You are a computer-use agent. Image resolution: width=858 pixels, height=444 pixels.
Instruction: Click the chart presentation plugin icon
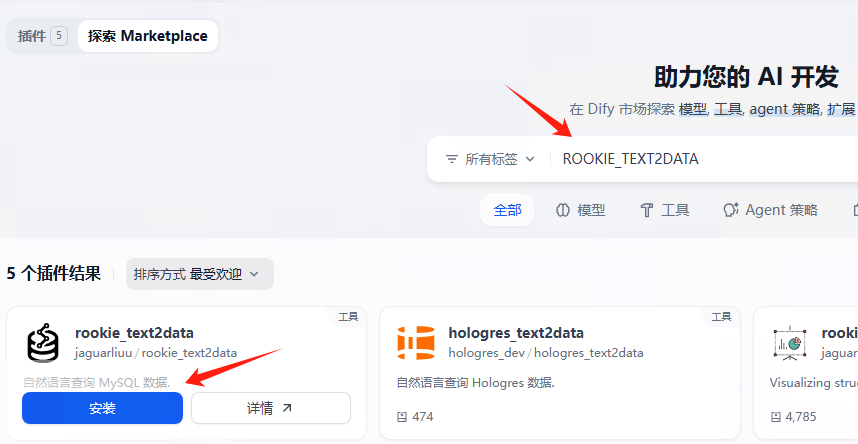tap(790, 344)
